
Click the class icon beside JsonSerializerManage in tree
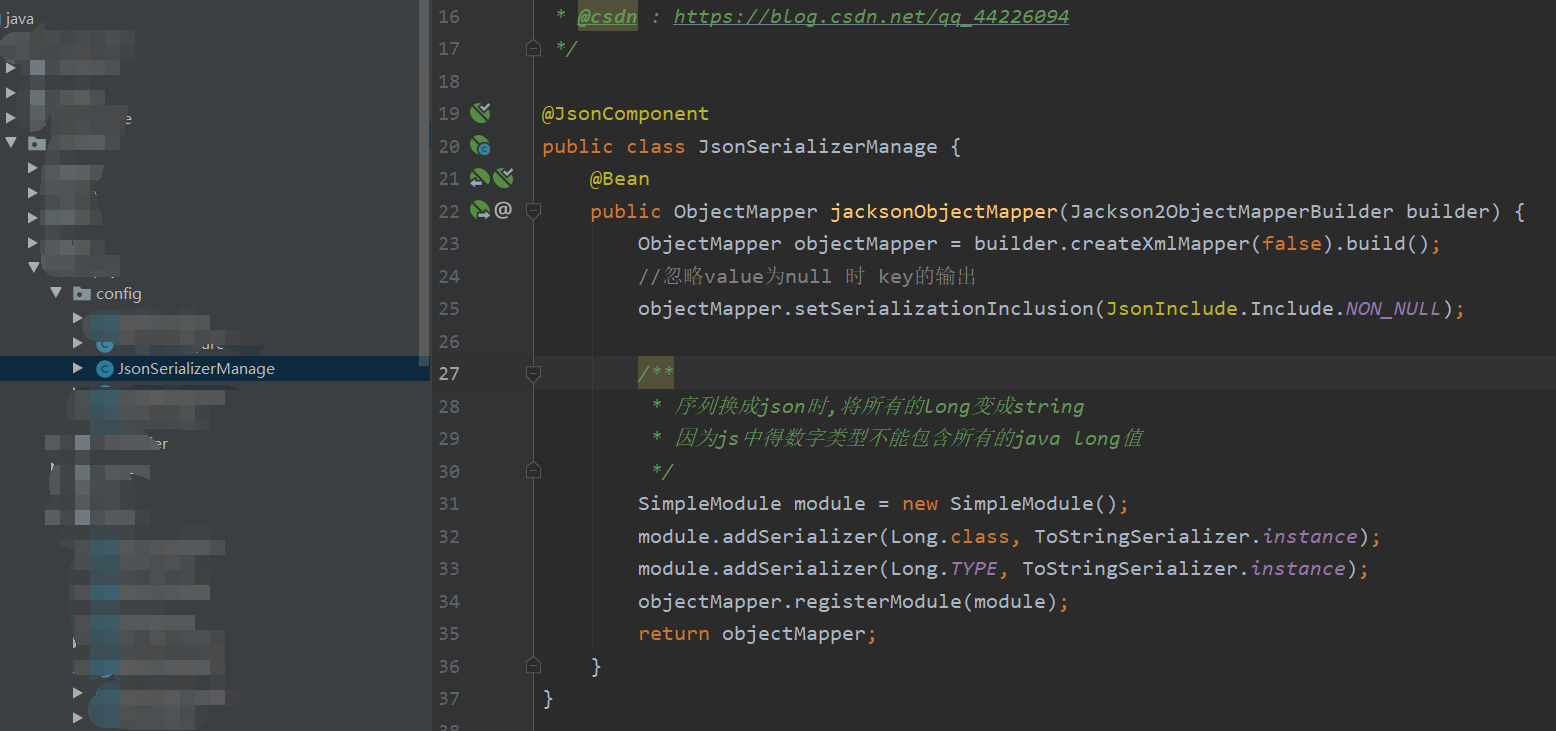105,369
